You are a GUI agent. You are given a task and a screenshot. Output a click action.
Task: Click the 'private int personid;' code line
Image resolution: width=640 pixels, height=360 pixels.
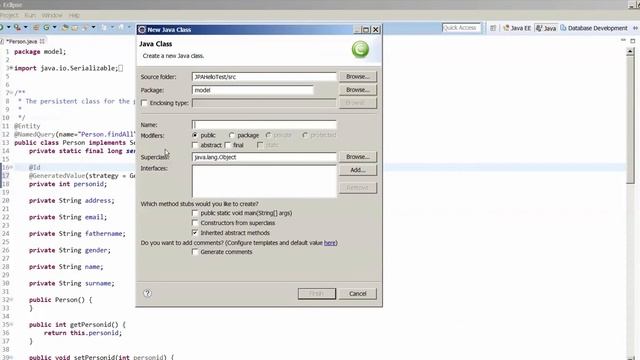[68, 184]
